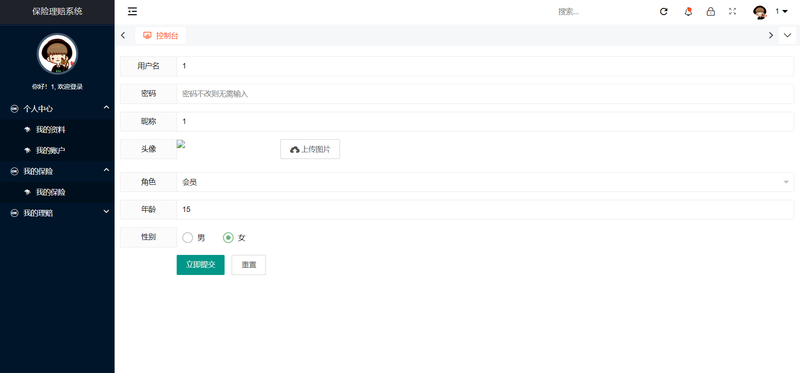Click the large sidebar profile avatar

coord(57,54)
